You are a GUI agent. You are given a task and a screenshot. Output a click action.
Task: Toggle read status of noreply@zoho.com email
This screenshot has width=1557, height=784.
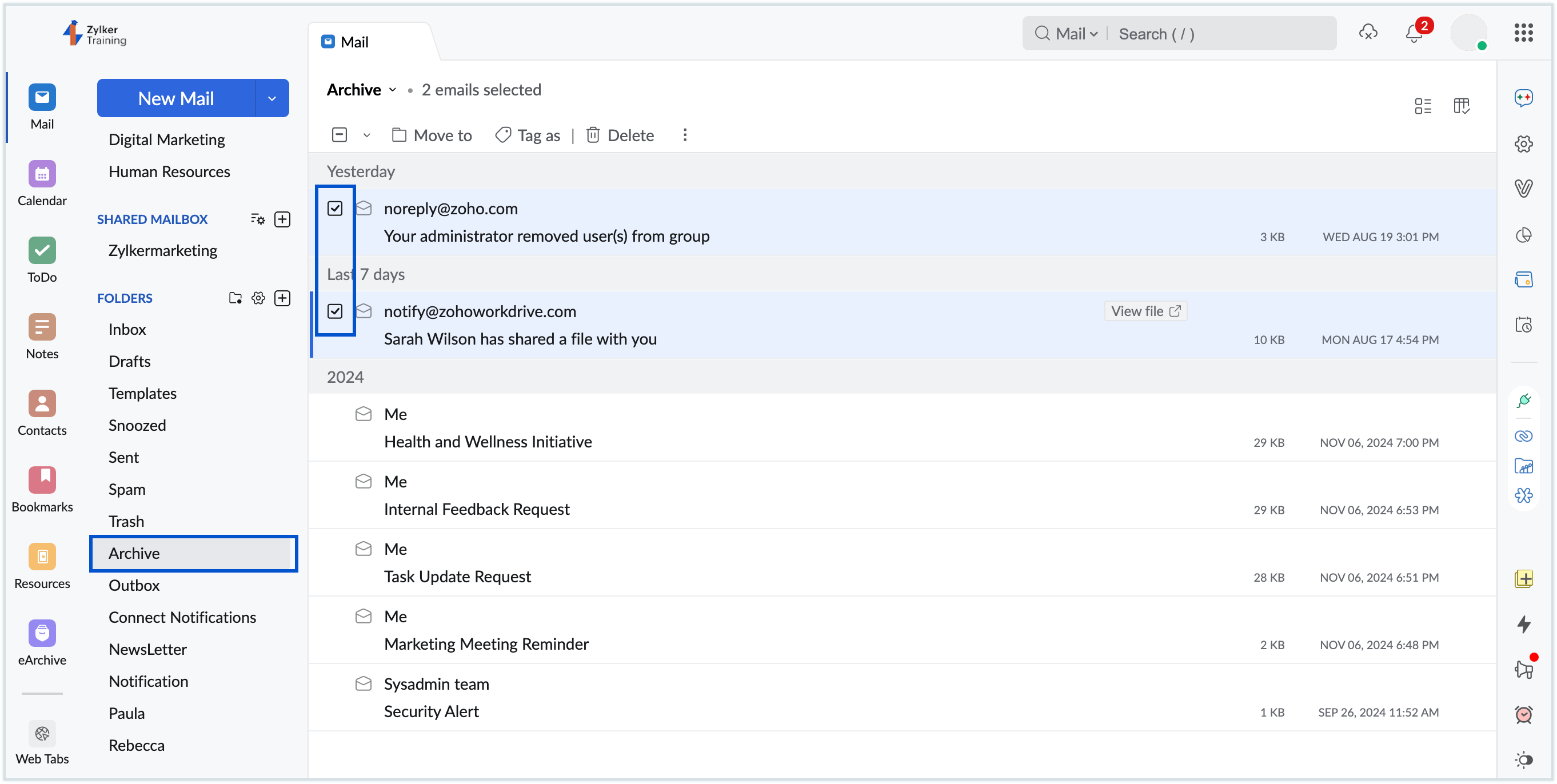pos(364,209)
